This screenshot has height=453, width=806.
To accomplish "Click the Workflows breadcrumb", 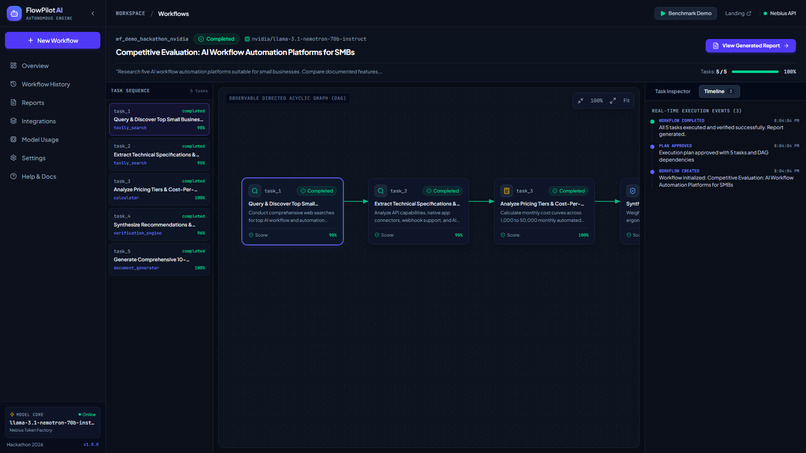I will [173, 14].
